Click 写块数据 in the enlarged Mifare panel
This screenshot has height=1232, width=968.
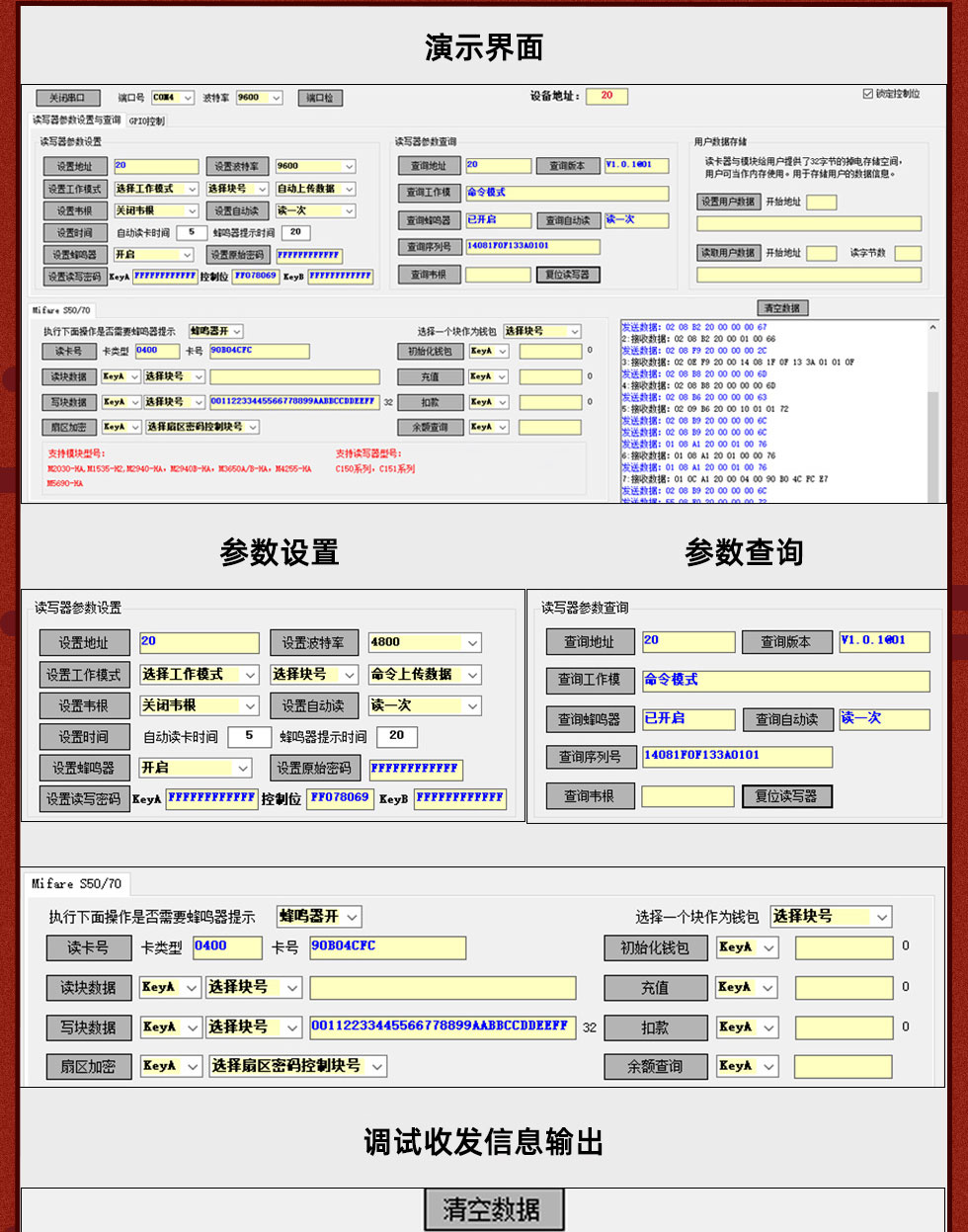(88, 1027)
